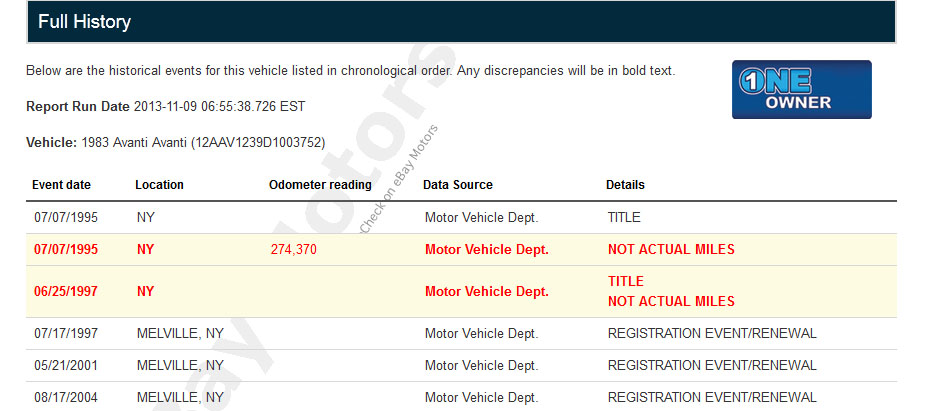The height and width of the screenshot is (411, 952).
Task: Click the vehicle VIN 12AAV1239D1003752 text
Action: 262,143
